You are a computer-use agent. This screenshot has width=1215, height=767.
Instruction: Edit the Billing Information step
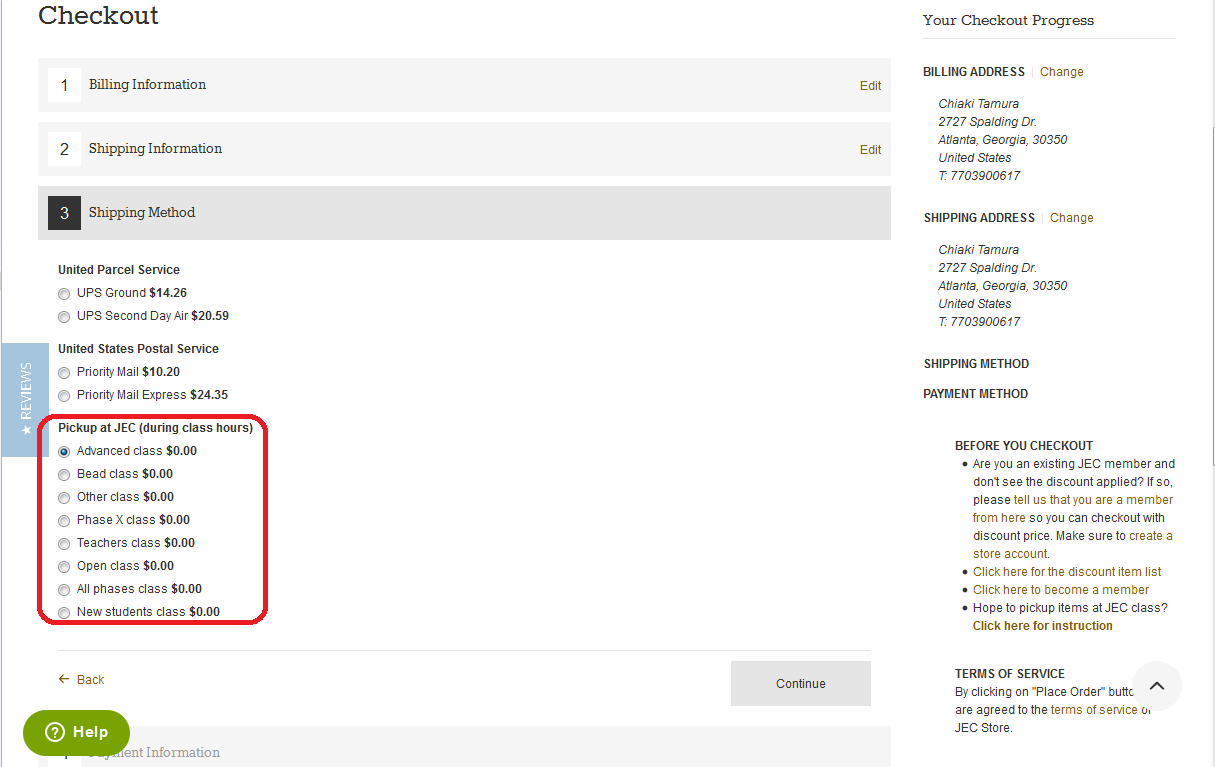870,86
